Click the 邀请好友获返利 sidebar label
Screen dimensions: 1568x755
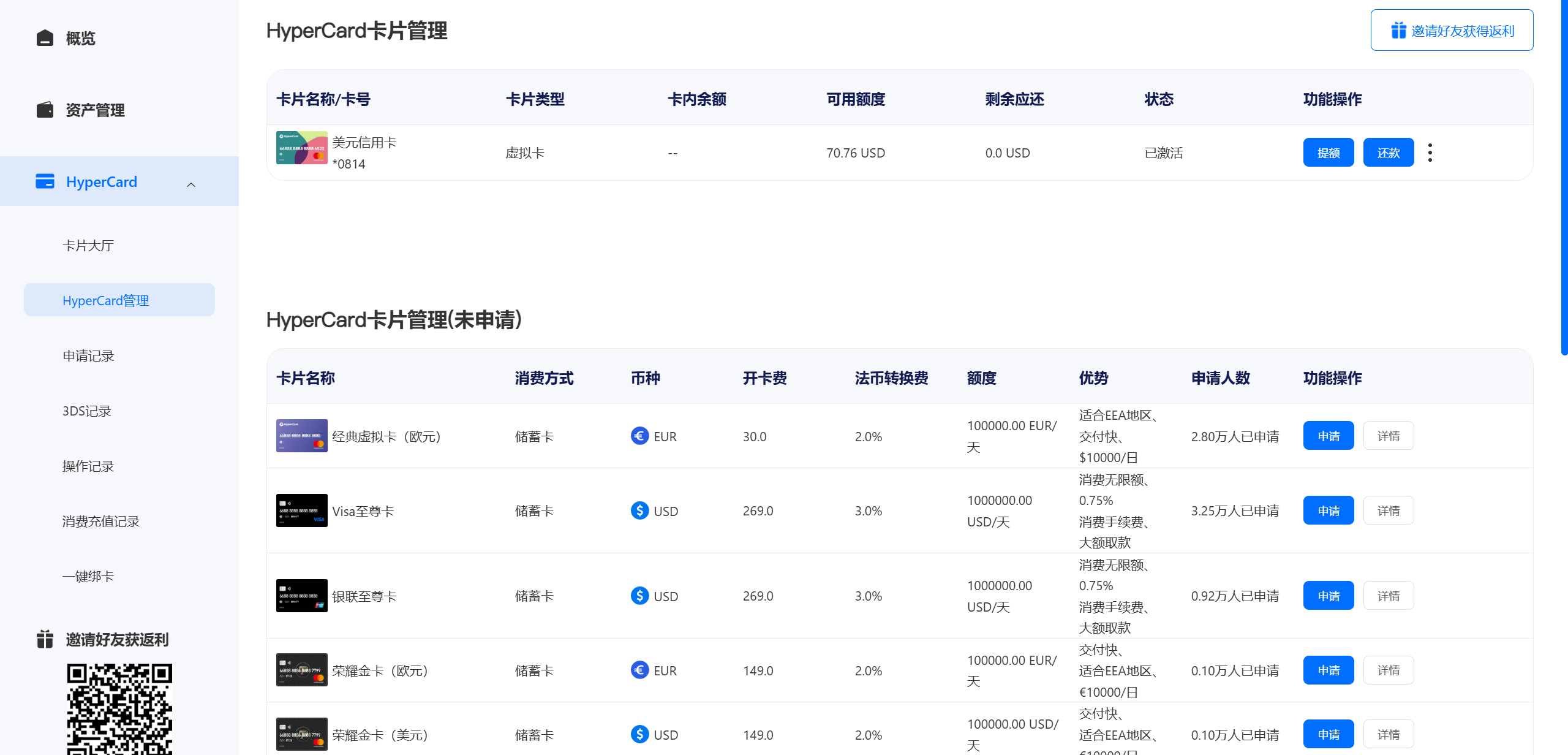coord(117,640)
